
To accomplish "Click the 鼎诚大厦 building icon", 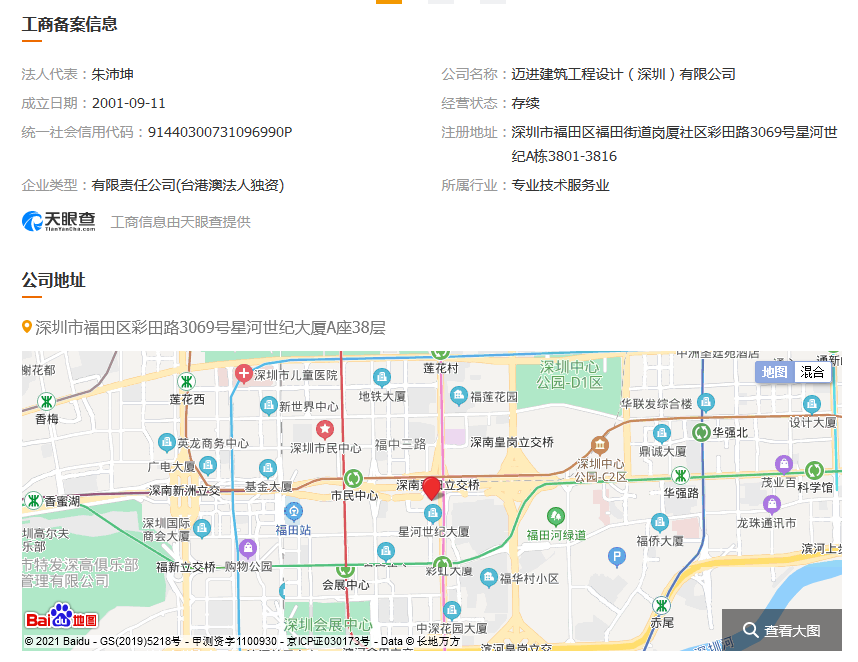I will pyautogui.click(x=662, y=434).
